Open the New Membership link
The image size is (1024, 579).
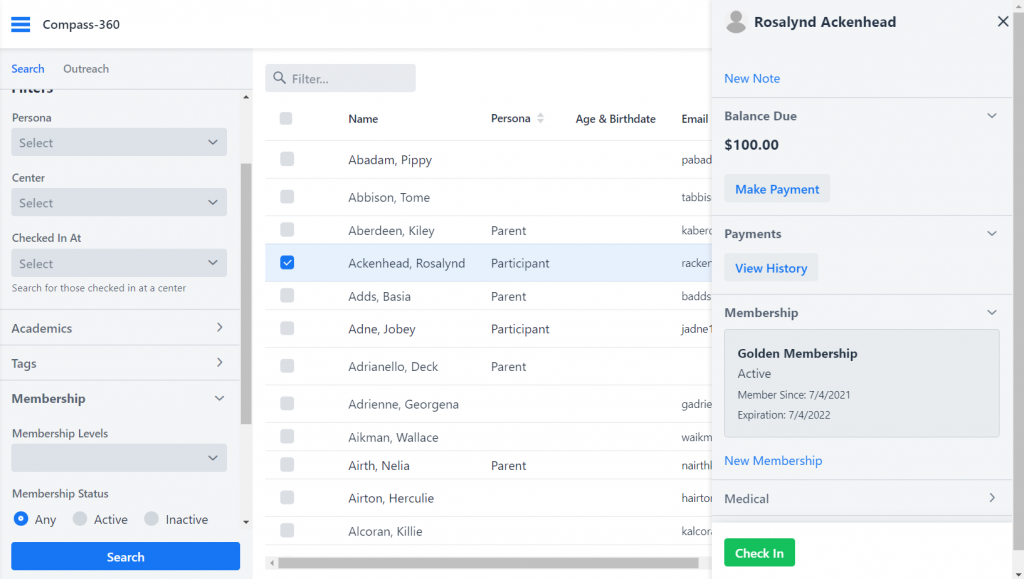coord(773,460)
